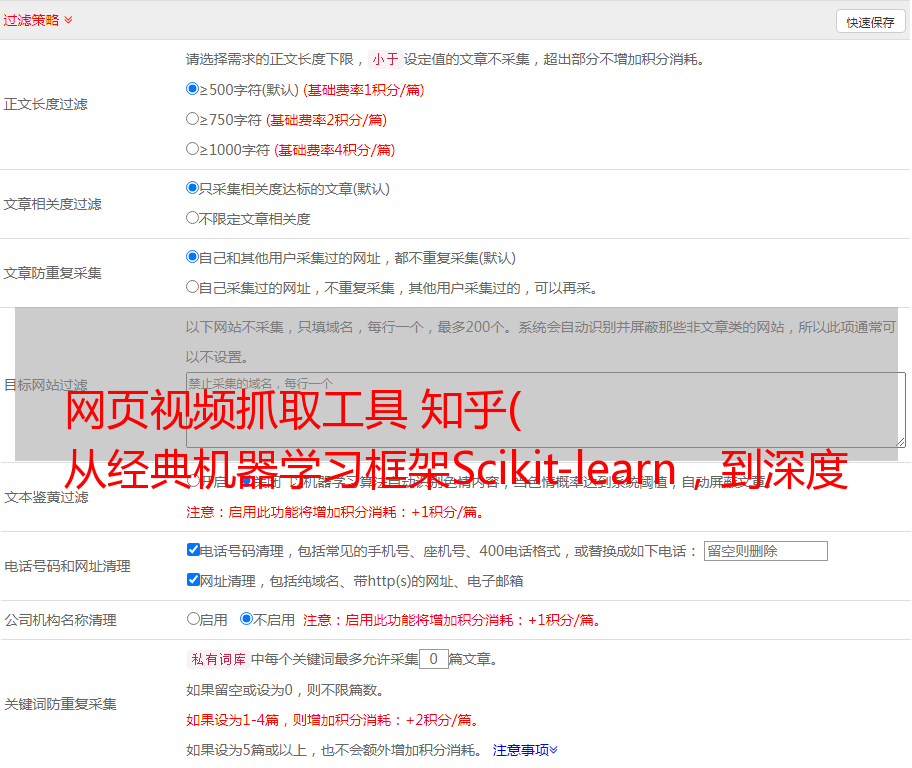Click the 私有词库 tag

coord(219,659)
